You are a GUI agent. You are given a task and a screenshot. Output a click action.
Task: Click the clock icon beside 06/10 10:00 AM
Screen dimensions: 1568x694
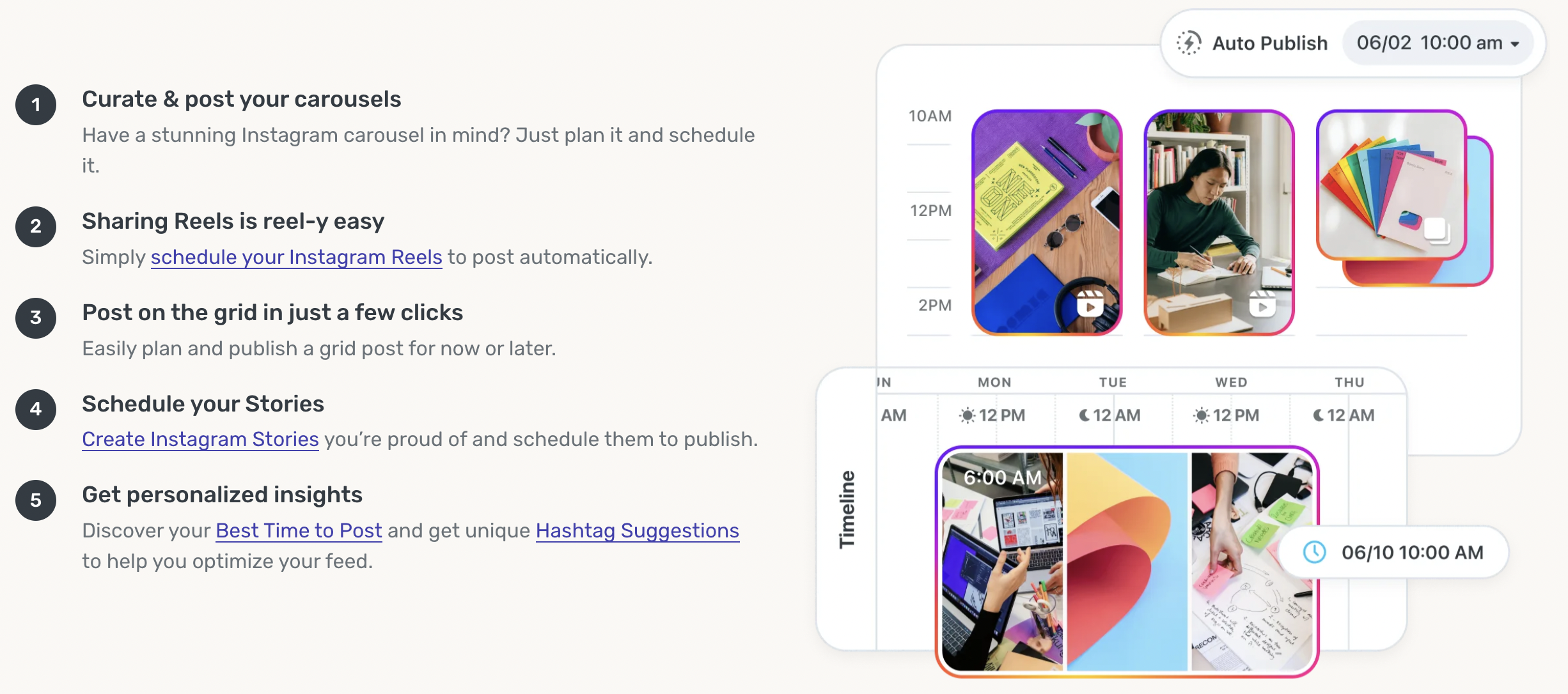(x=1316, y=553)
